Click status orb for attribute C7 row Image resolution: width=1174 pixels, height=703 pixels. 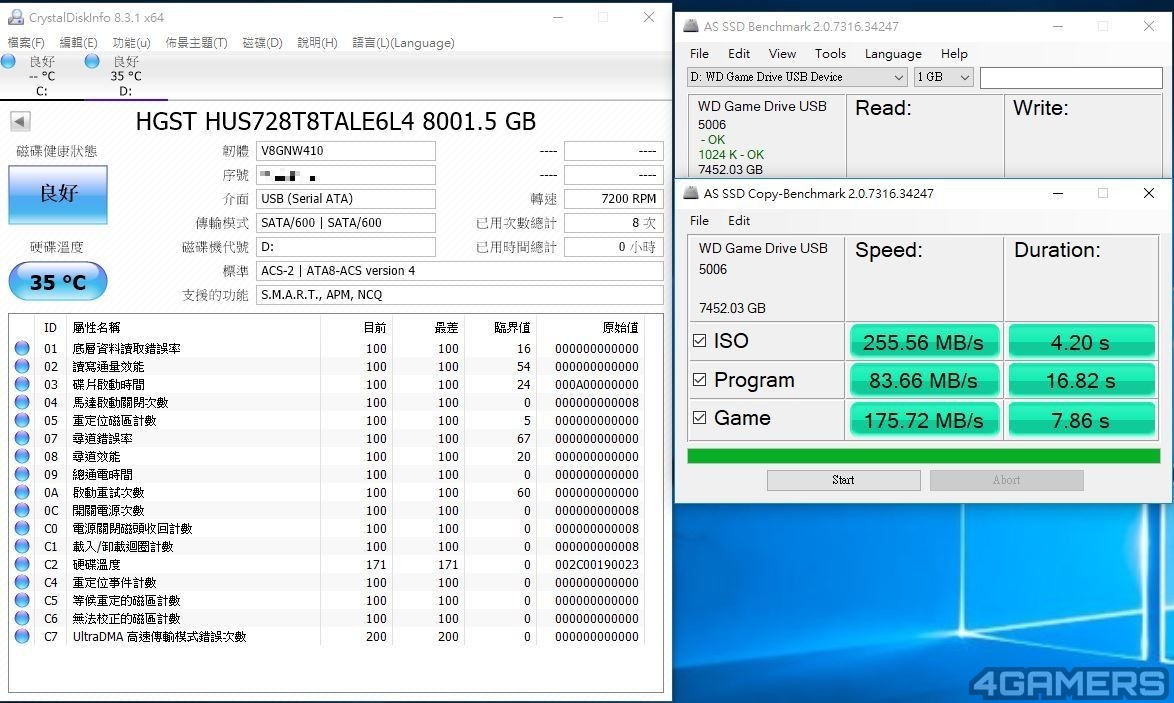click(22, 636)
